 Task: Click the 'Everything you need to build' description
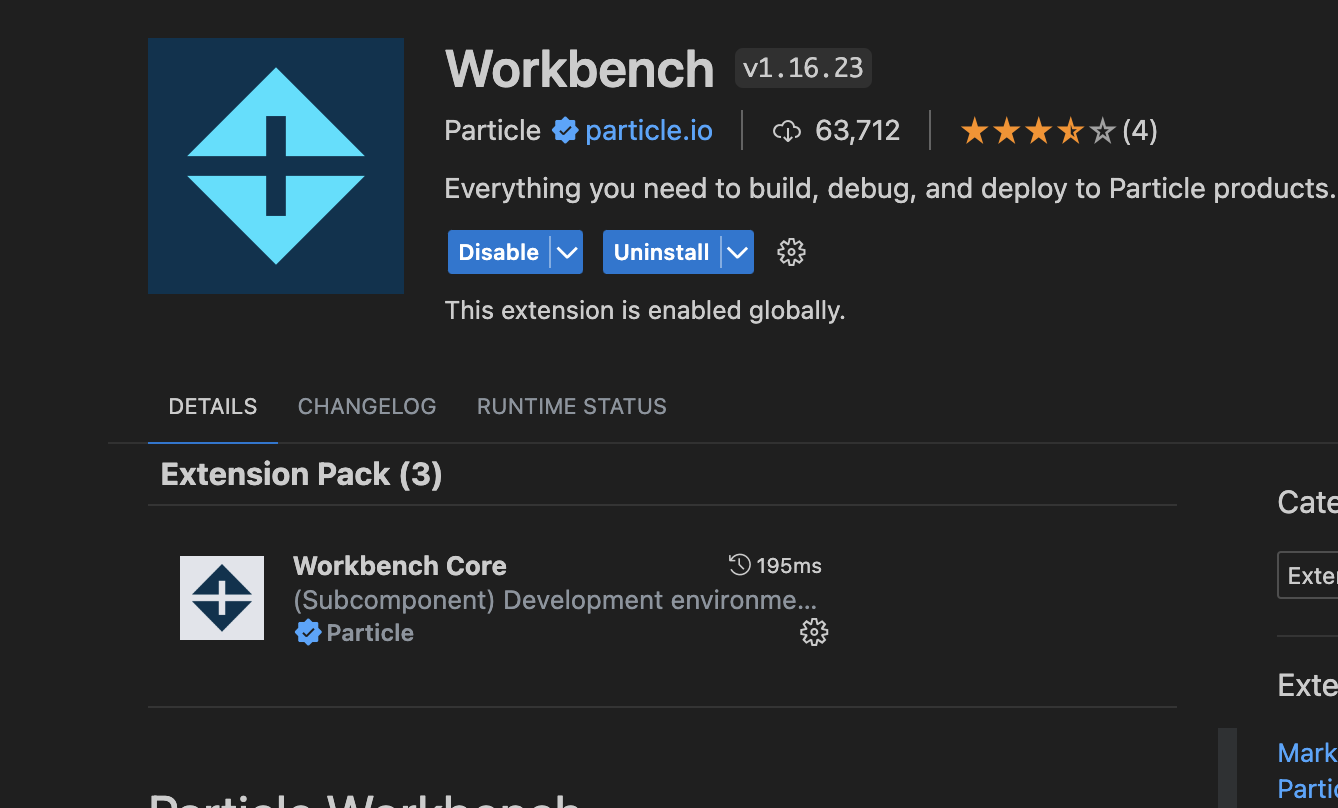[x=890, y=188]
